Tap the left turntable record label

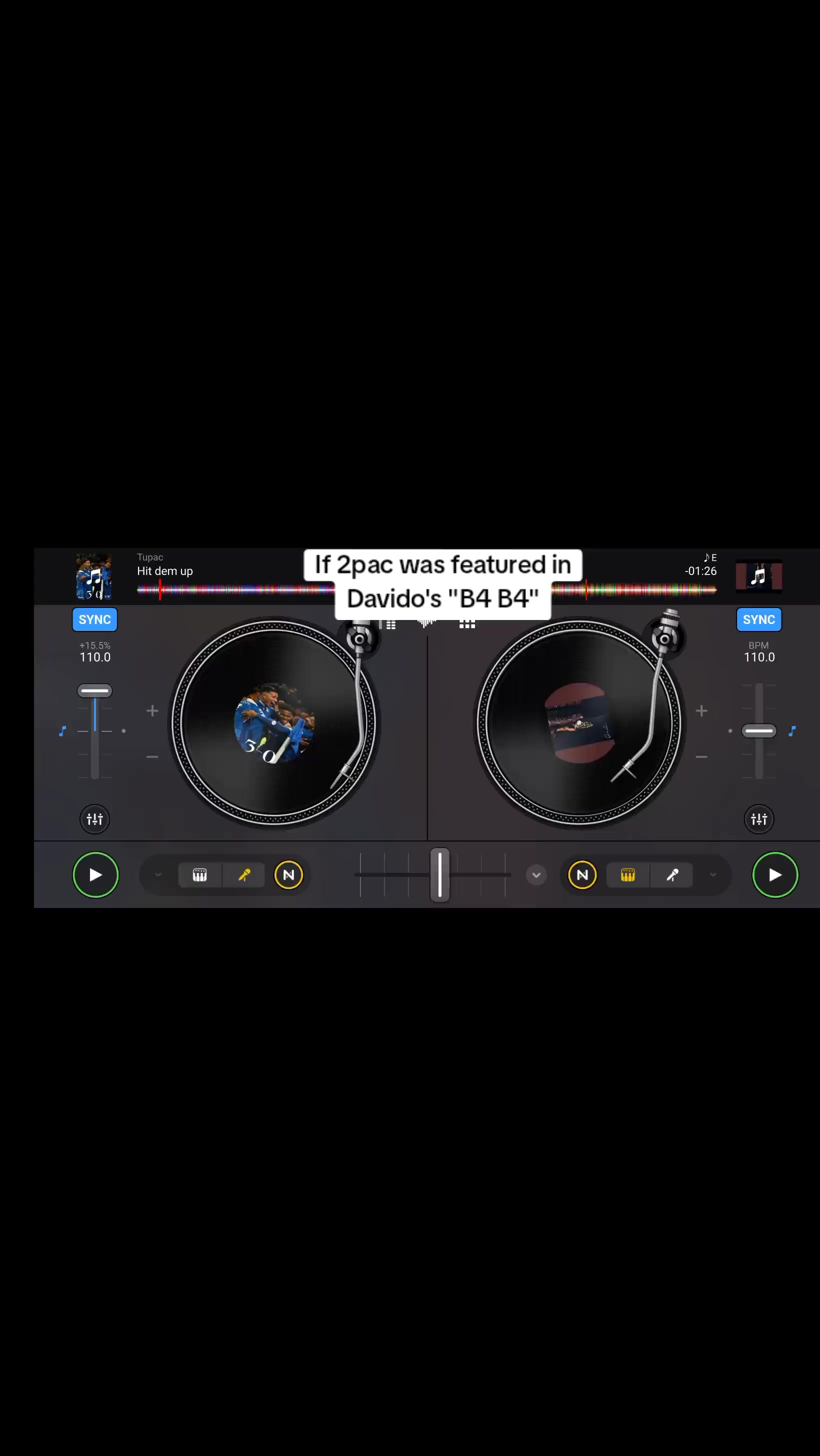coord(274,723)
